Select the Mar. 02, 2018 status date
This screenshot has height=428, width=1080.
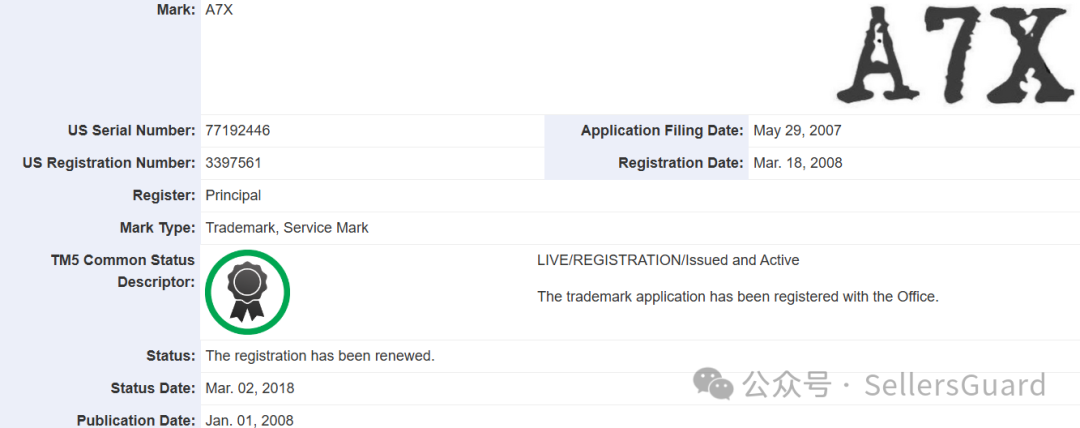pyautogui.click(x=250, y=388)
